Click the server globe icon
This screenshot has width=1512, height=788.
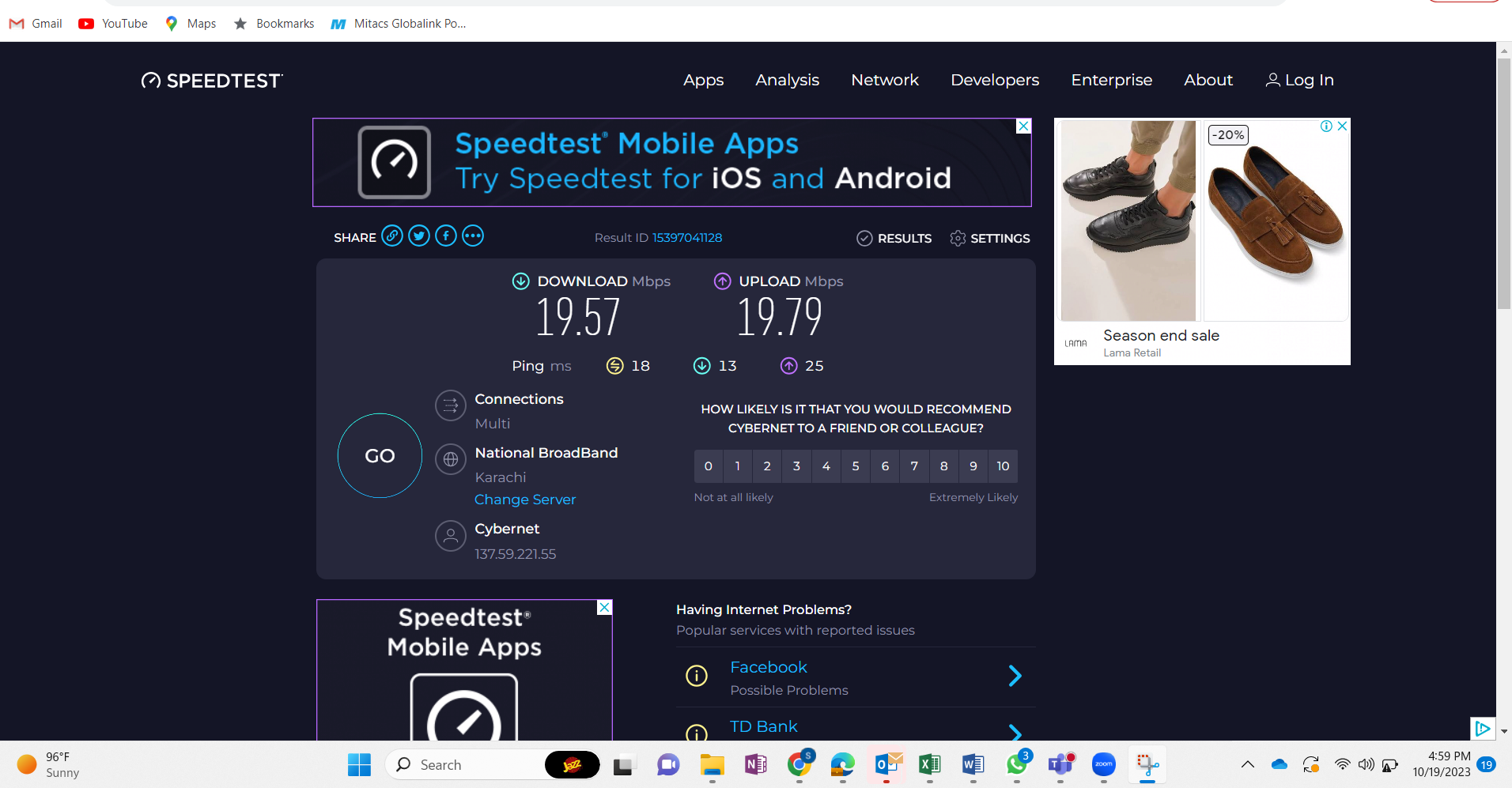pos(451,459)
